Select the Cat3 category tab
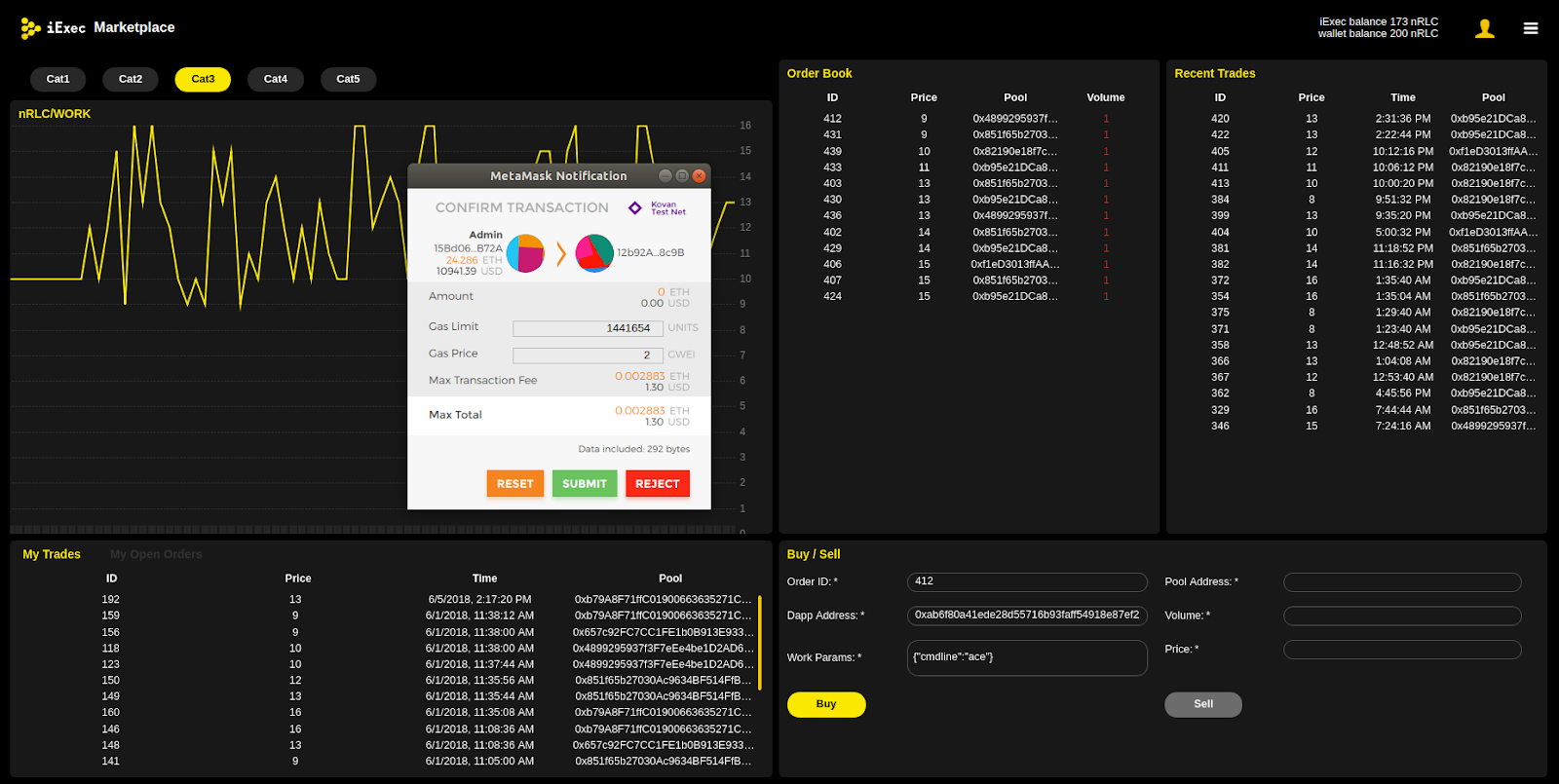 (x=203, y=79)
